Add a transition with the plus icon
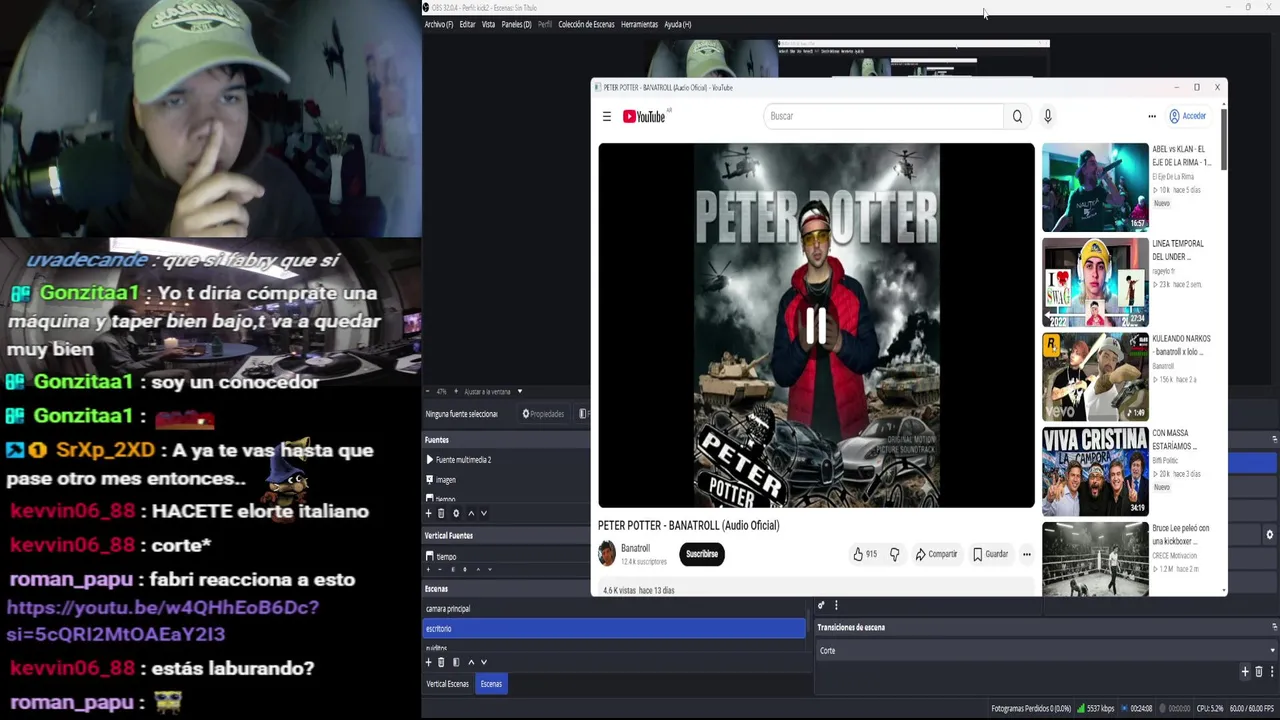This screenshot has height=720, width=1280. pos(1245,671)
